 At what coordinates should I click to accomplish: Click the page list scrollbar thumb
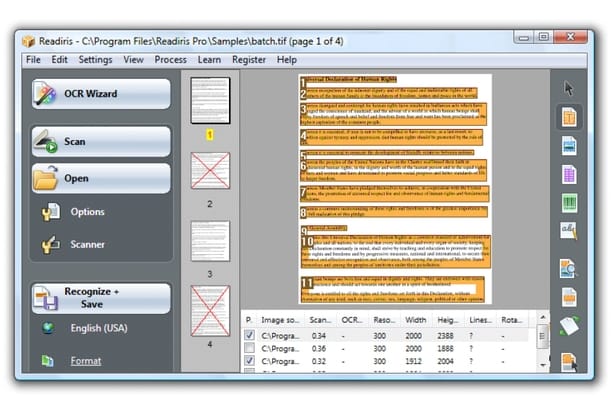(542, 336)
